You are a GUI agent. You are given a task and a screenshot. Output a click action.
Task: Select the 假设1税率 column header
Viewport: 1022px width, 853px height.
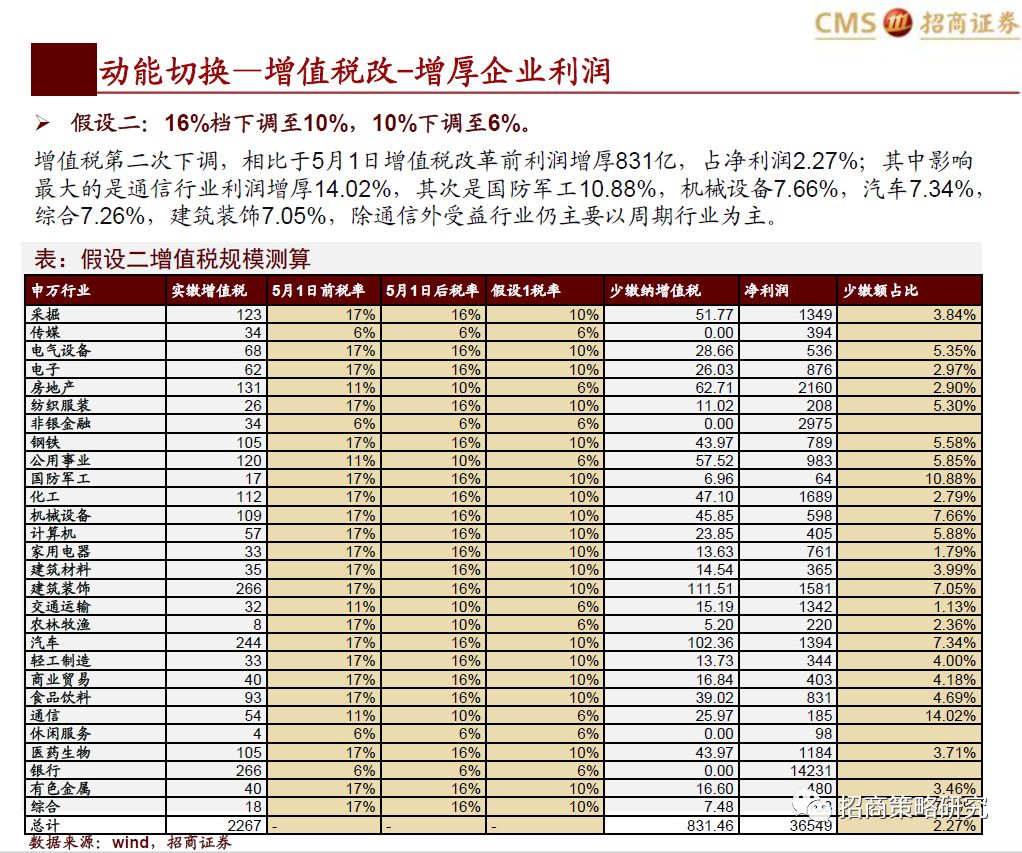[526, 291]
